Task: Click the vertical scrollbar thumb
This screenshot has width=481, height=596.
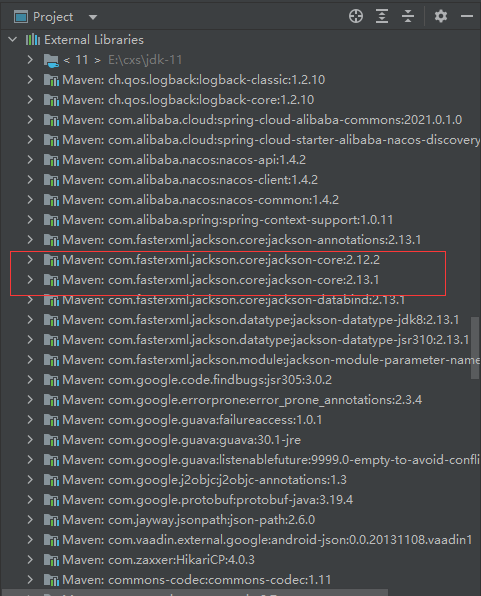Action: [475, 348]
